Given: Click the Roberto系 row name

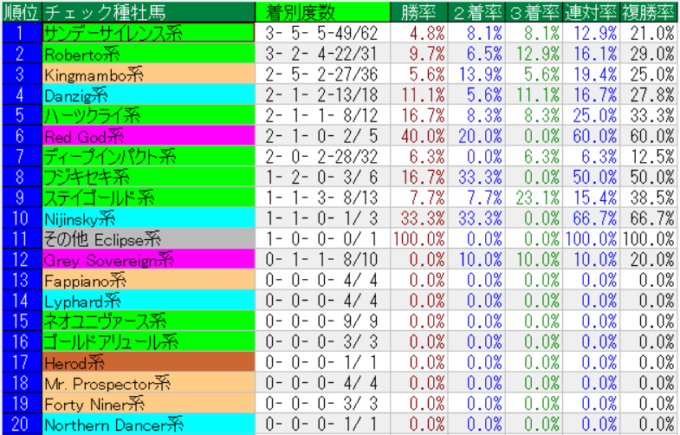Looking at the screenshot, I should pyautogui.click(x=147, y=53).
